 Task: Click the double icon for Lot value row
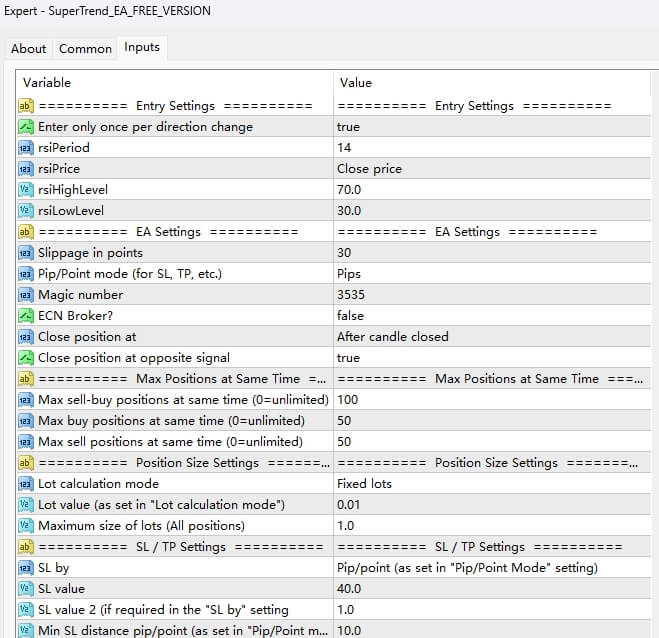26,505
